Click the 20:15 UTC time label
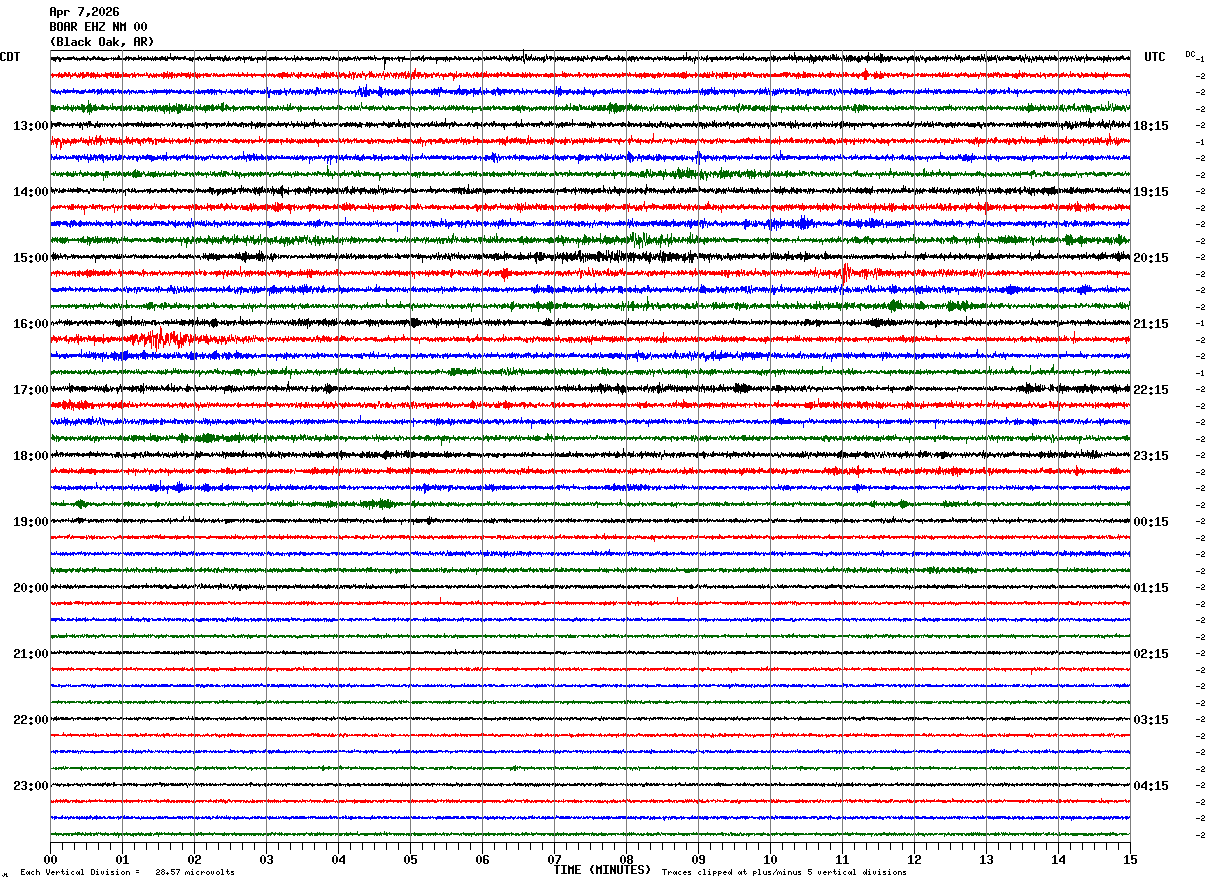This screenshot has width=1210, height=886. (x=1151, y=258)
